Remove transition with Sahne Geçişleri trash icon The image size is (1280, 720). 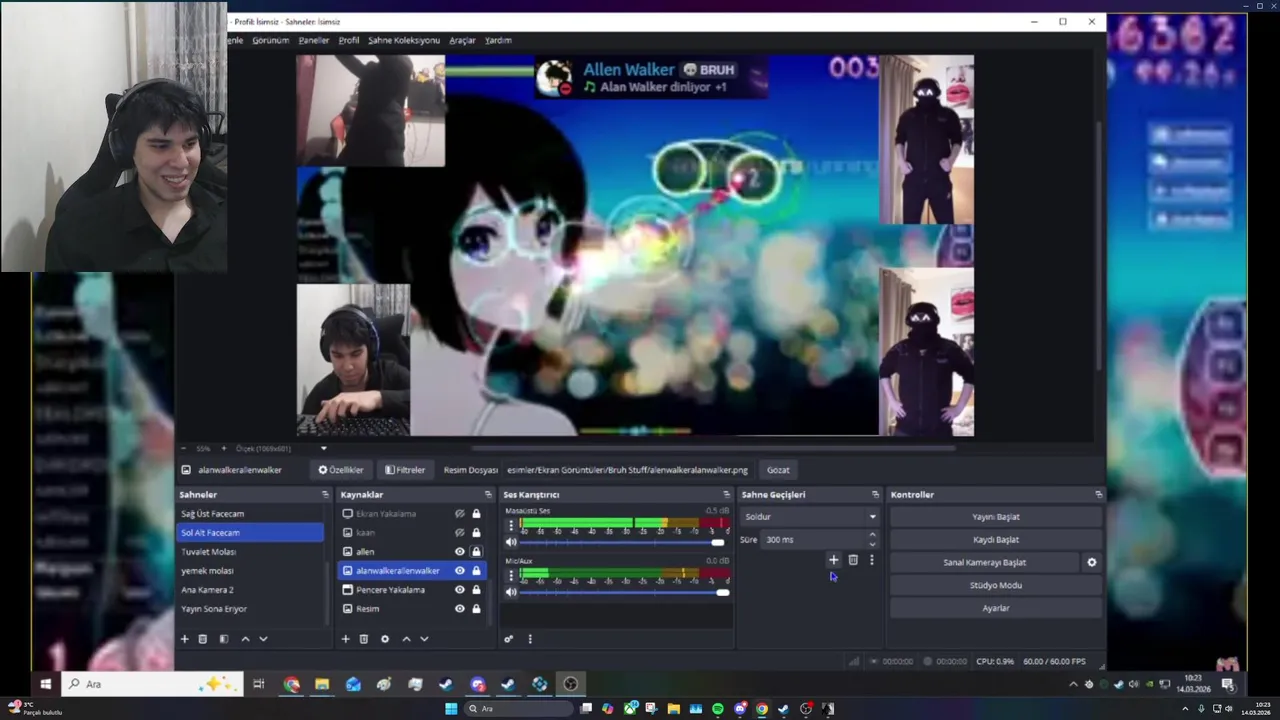[853, 560]
